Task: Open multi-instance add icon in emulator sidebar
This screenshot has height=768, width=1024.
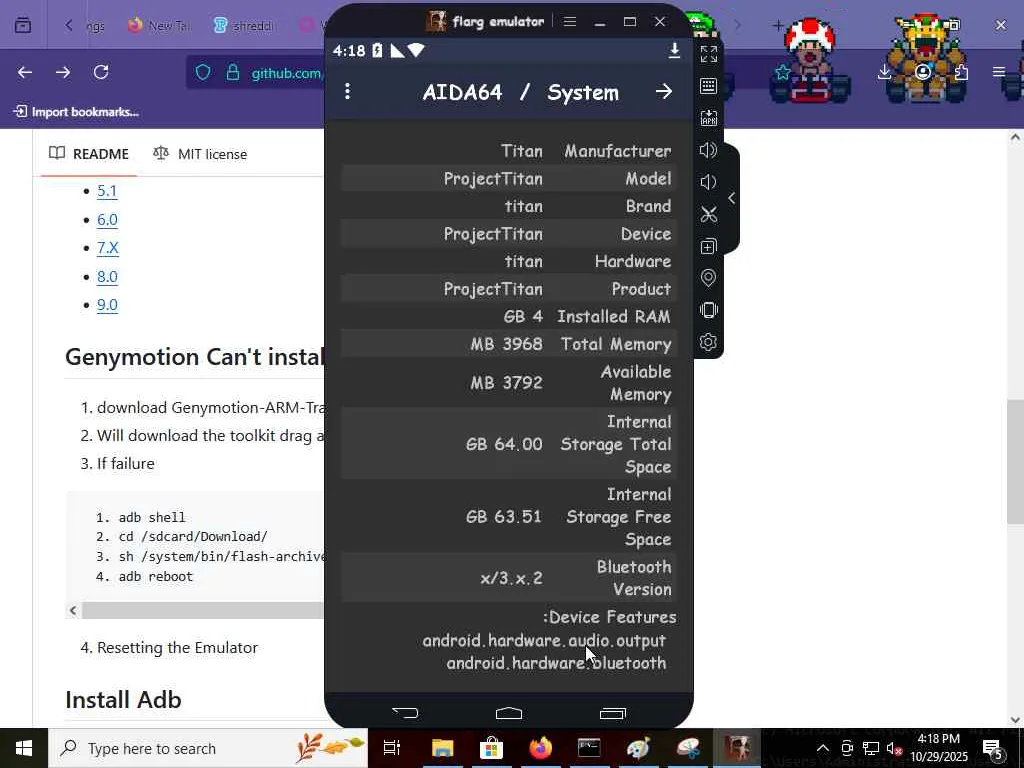Action: [x=709, y=246]
